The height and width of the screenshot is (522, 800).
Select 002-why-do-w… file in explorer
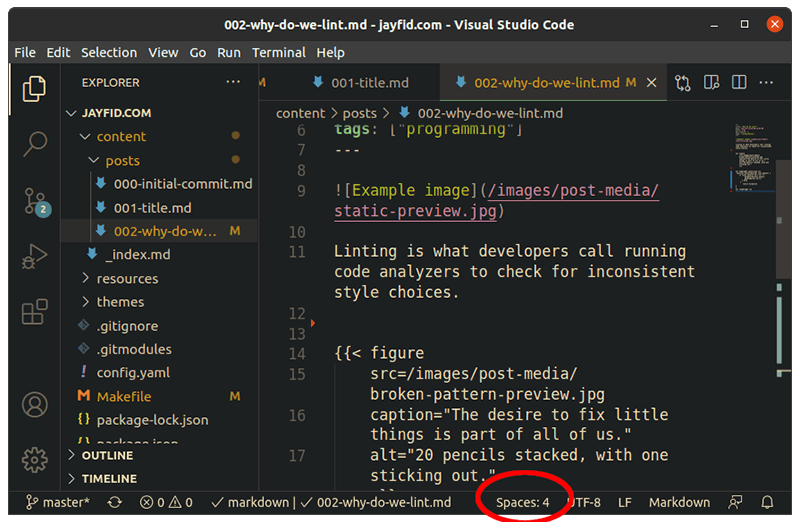[x=159, y=232]
